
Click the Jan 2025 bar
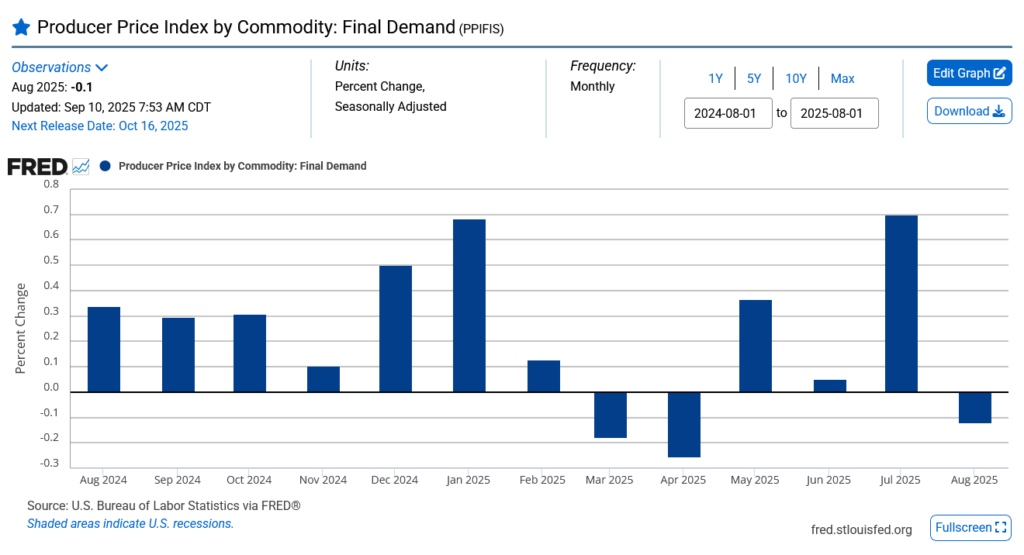click(469, 305)
